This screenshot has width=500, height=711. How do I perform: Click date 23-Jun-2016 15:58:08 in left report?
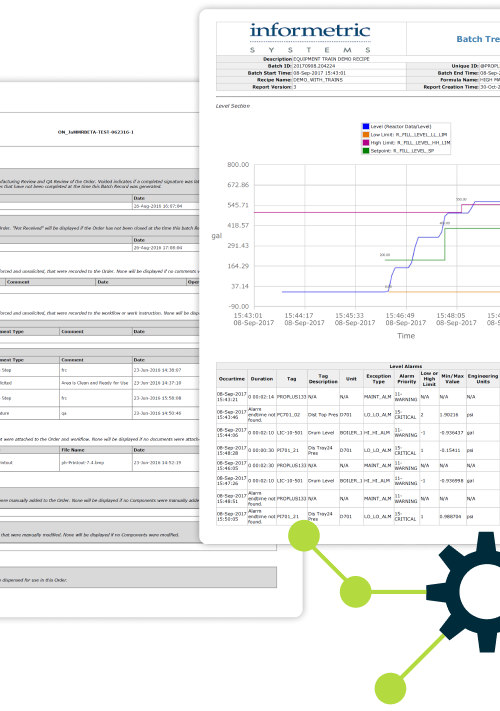157,398
